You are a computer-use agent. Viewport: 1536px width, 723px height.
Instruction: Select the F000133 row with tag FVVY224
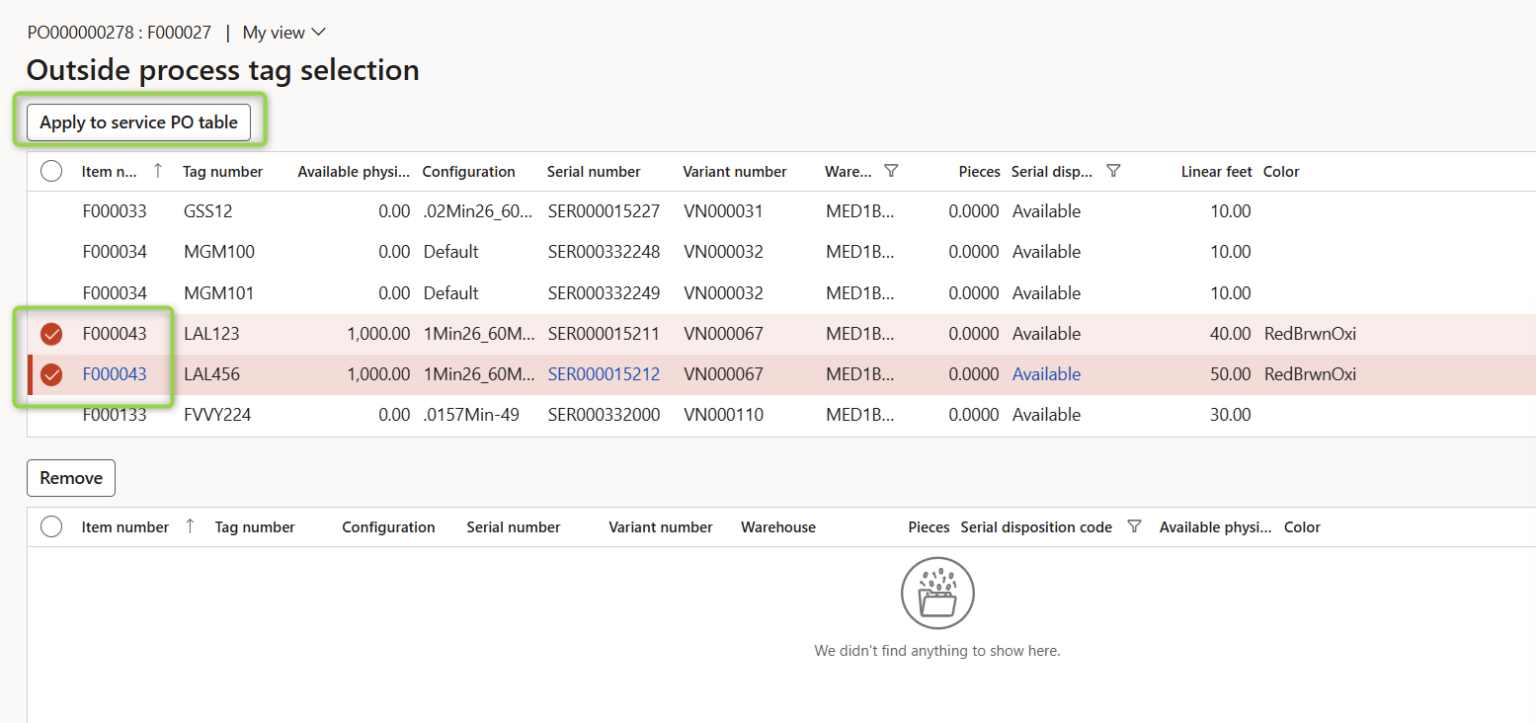coord(51,414)
